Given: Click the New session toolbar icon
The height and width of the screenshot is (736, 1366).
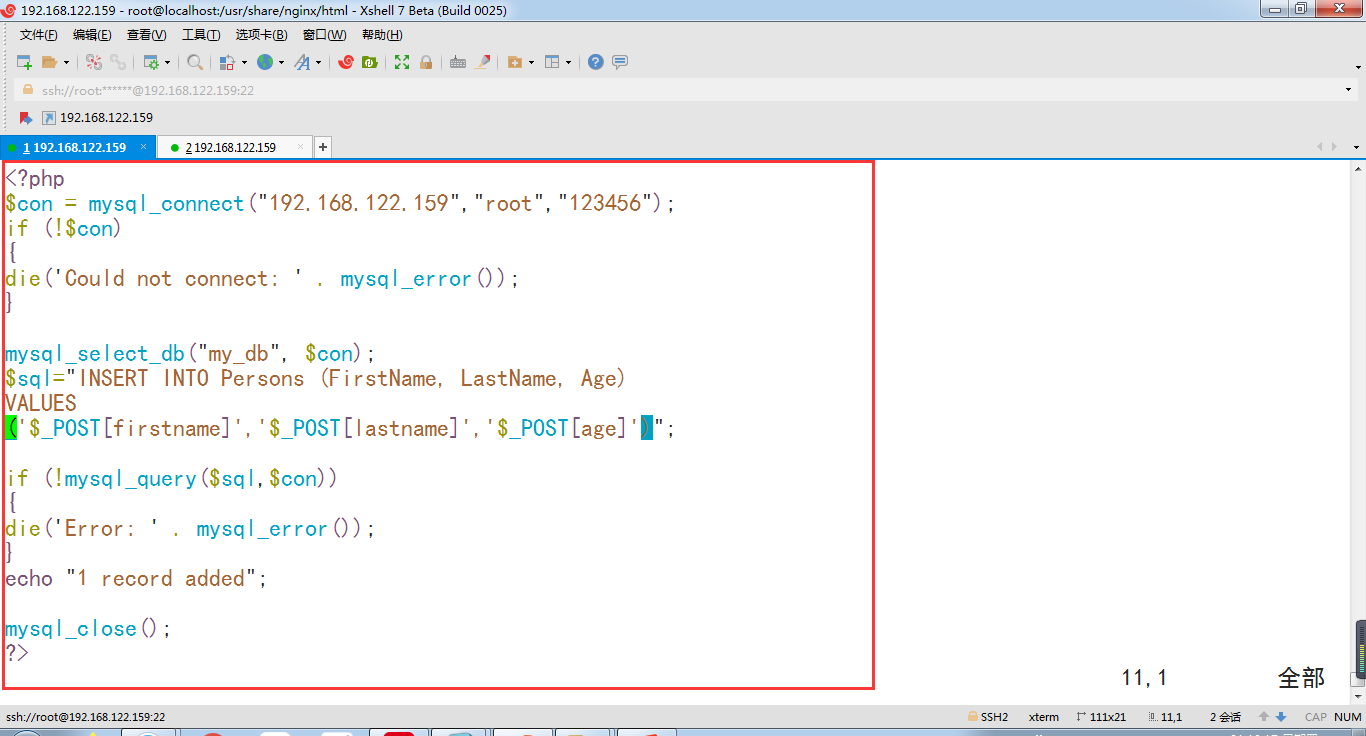Looking at the screenshot, I should tap(25, 62).
